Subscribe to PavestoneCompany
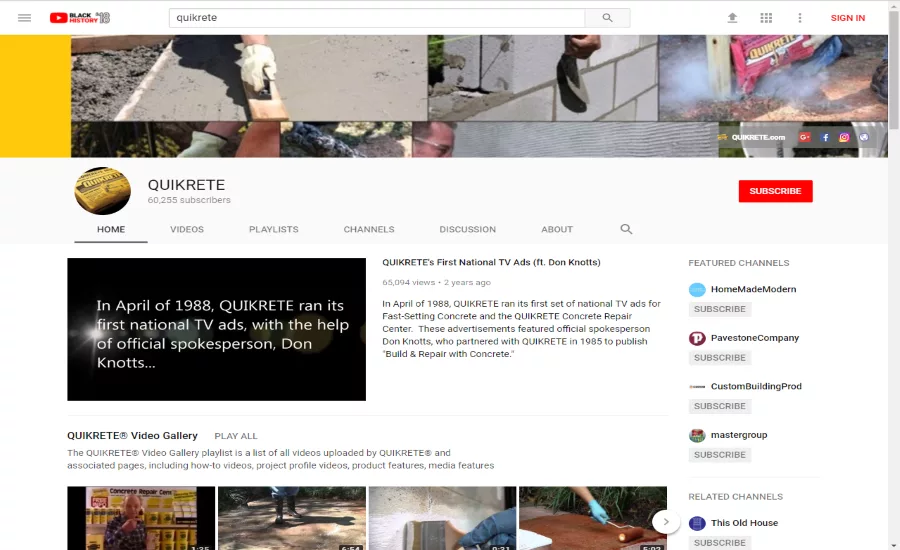 pyautogui.click(x=720, y=358)
